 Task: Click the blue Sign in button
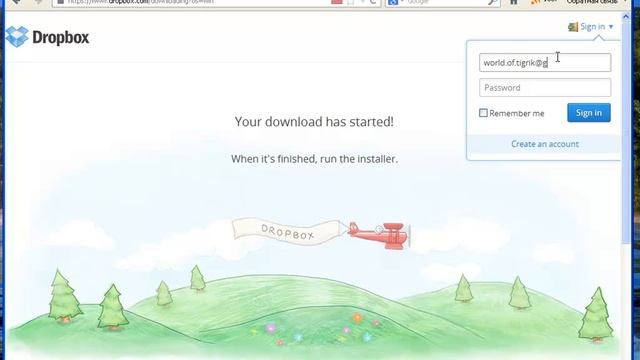589,113
